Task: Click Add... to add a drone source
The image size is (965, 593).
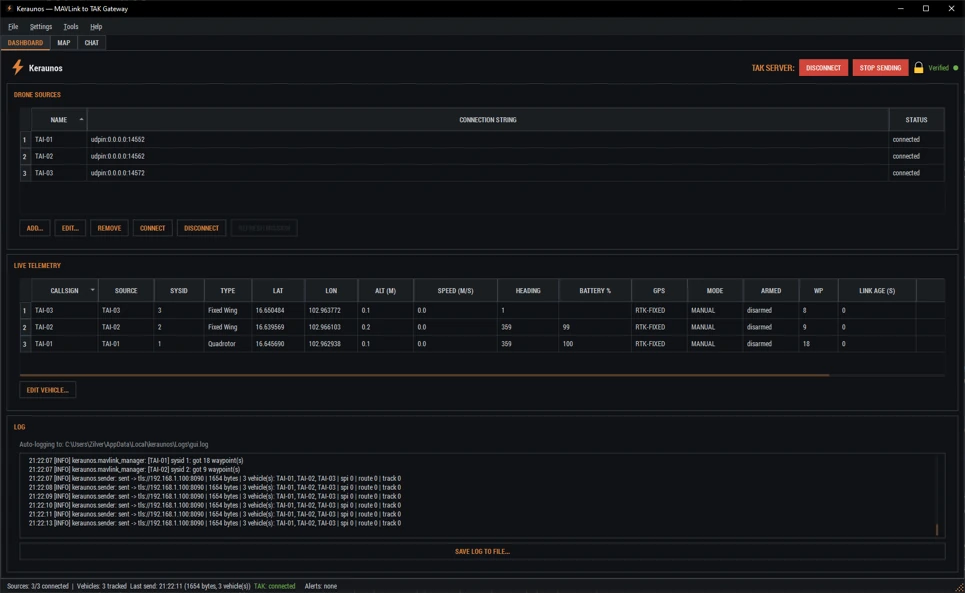Action: coord(34,228)
